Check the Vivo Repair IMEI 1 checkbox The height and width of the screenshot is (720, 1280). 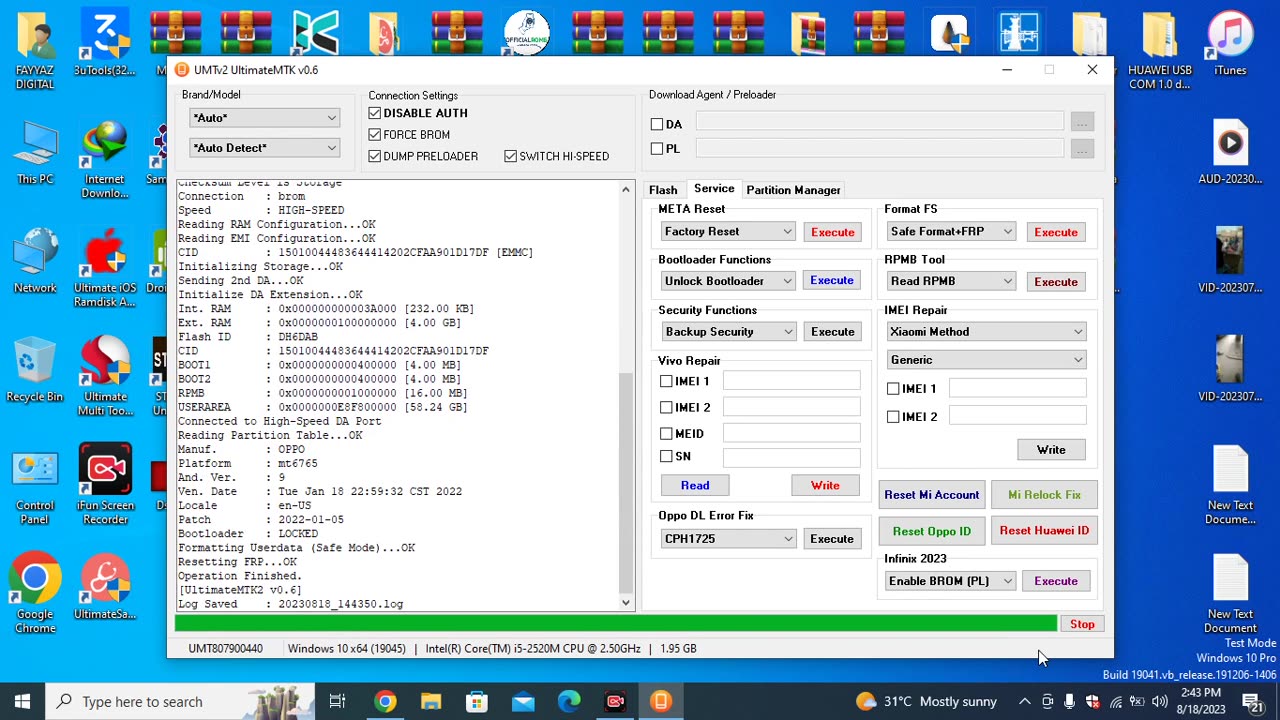click(x=666, y=381)
